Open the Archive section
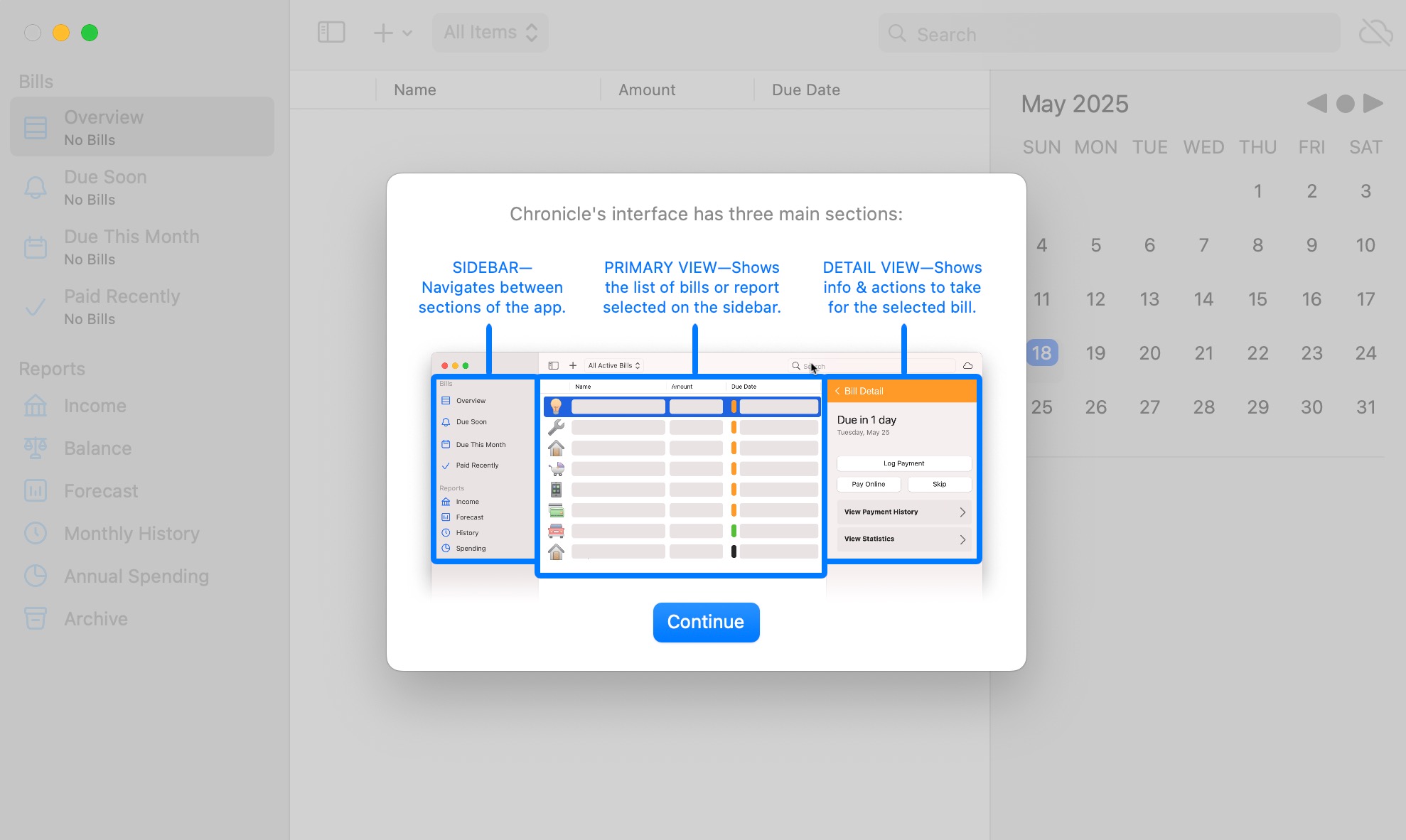 coord(142,619)
